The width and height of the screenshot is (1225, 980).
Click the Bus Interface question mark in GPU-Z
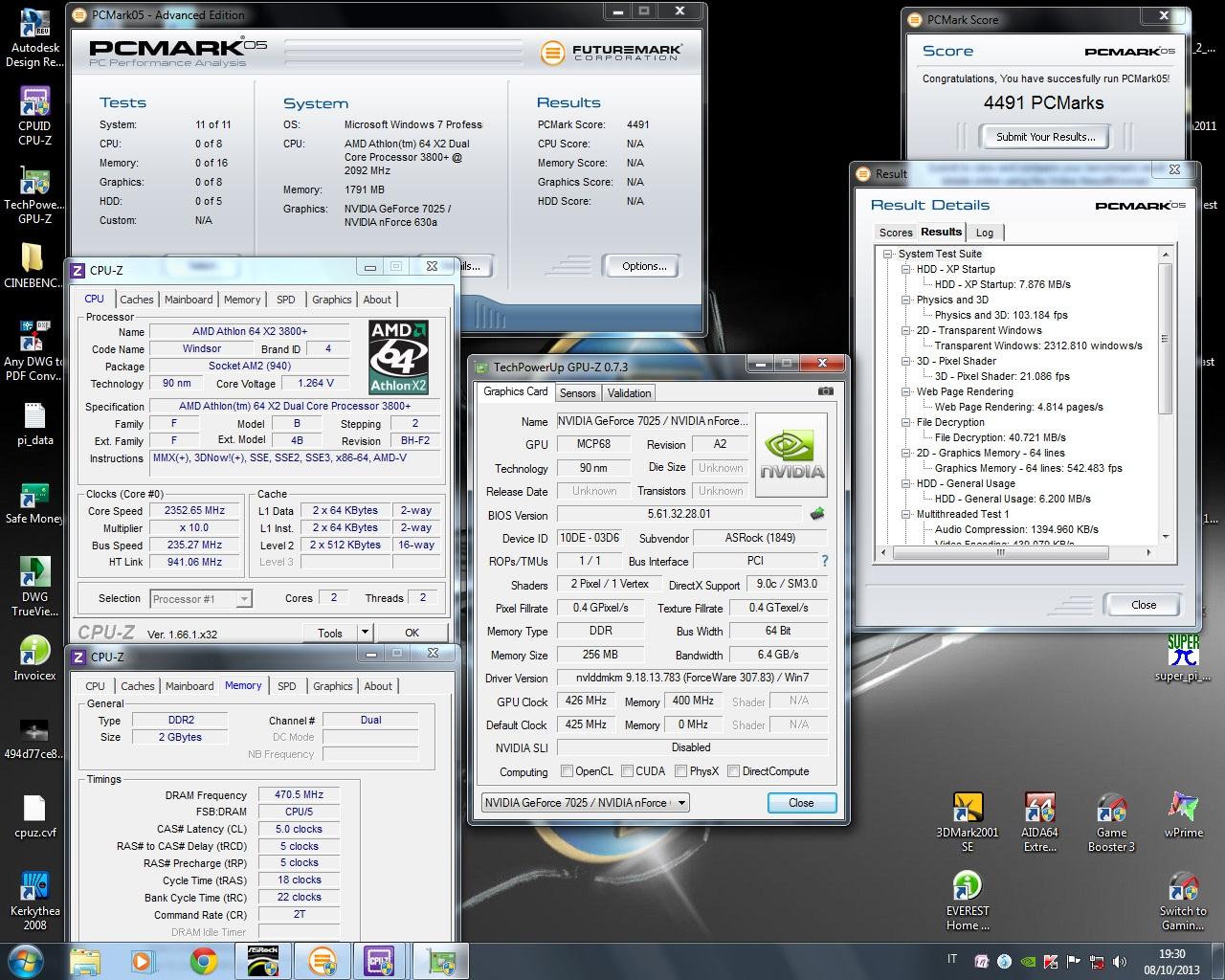(824, 561)
